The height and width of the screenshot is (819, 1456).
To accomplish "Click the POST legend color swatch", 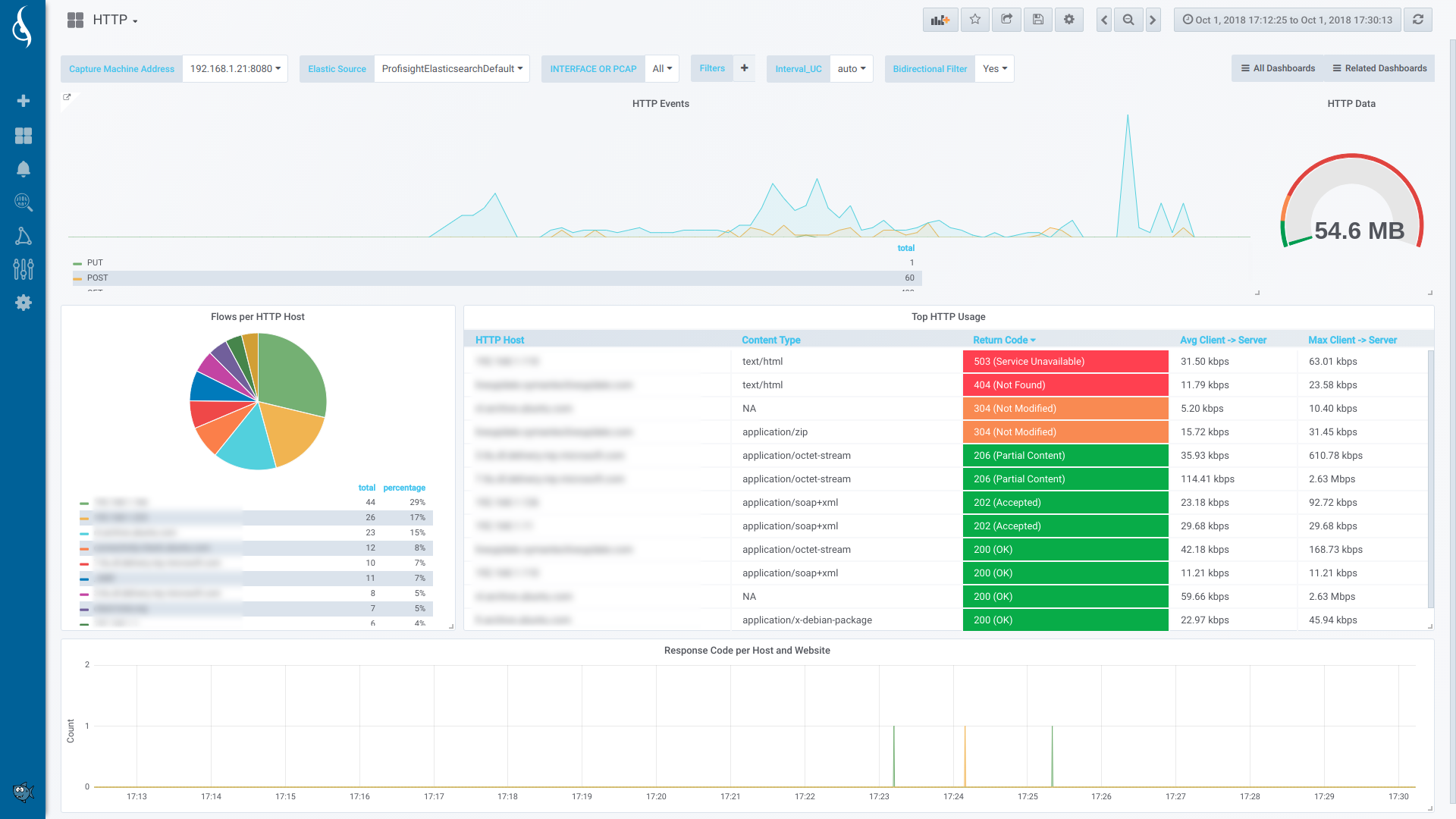I will tap(77, 279).
